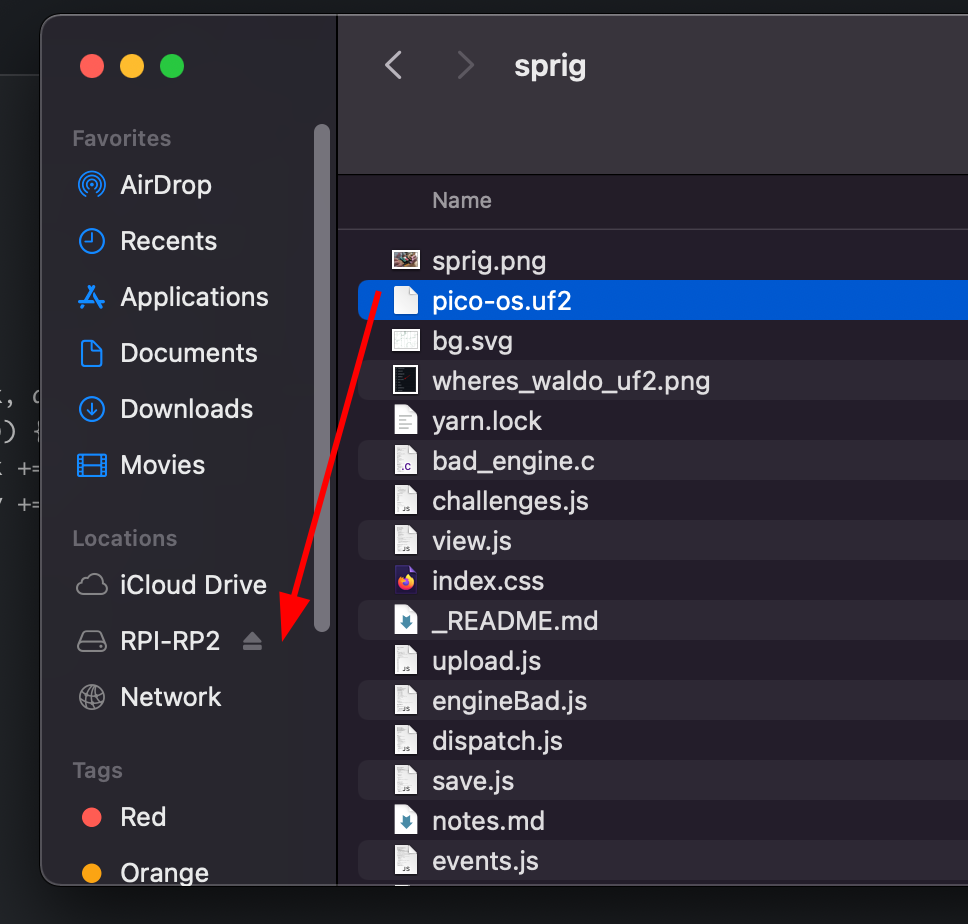
Task: Select iCloud Drive under Locations
Action: [193, 585]
